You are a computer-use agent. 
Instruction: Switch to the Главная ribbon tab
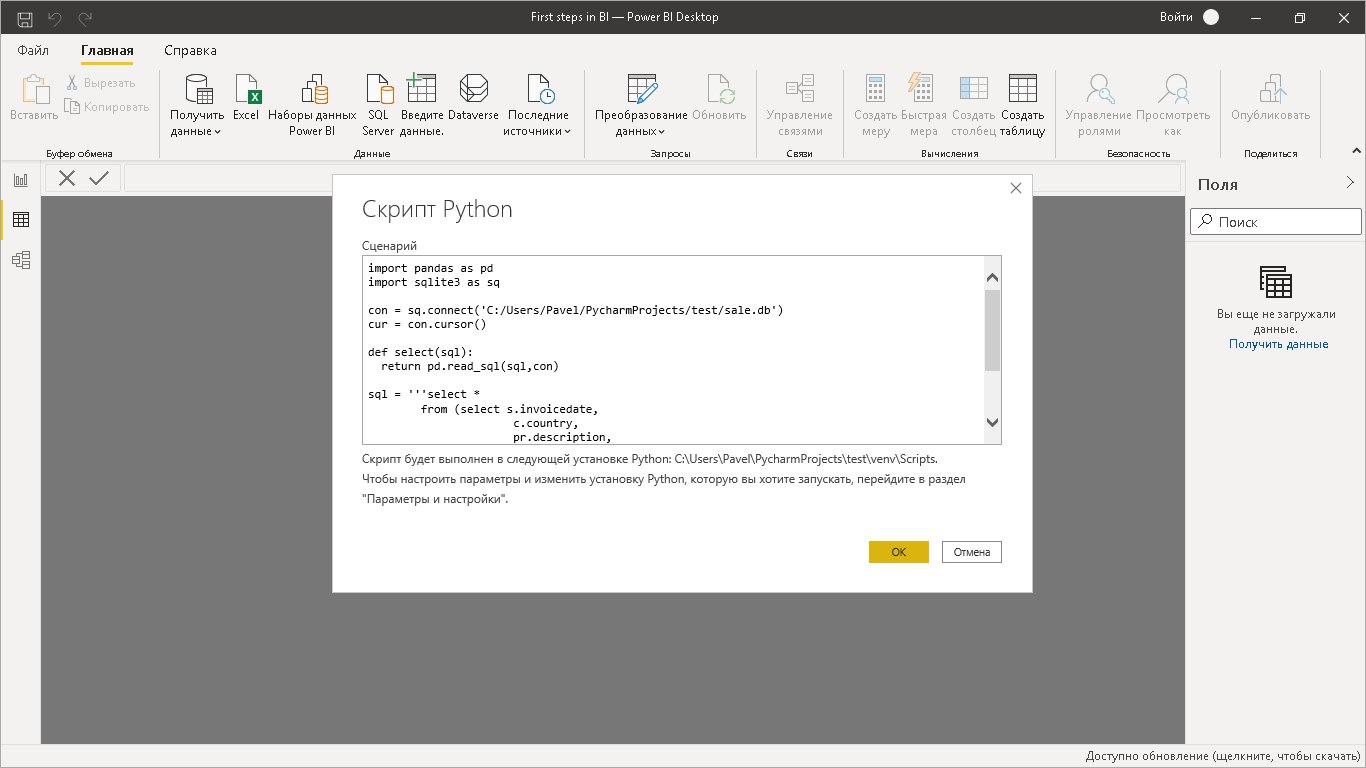pyautogui.click(x=107, y=50)
